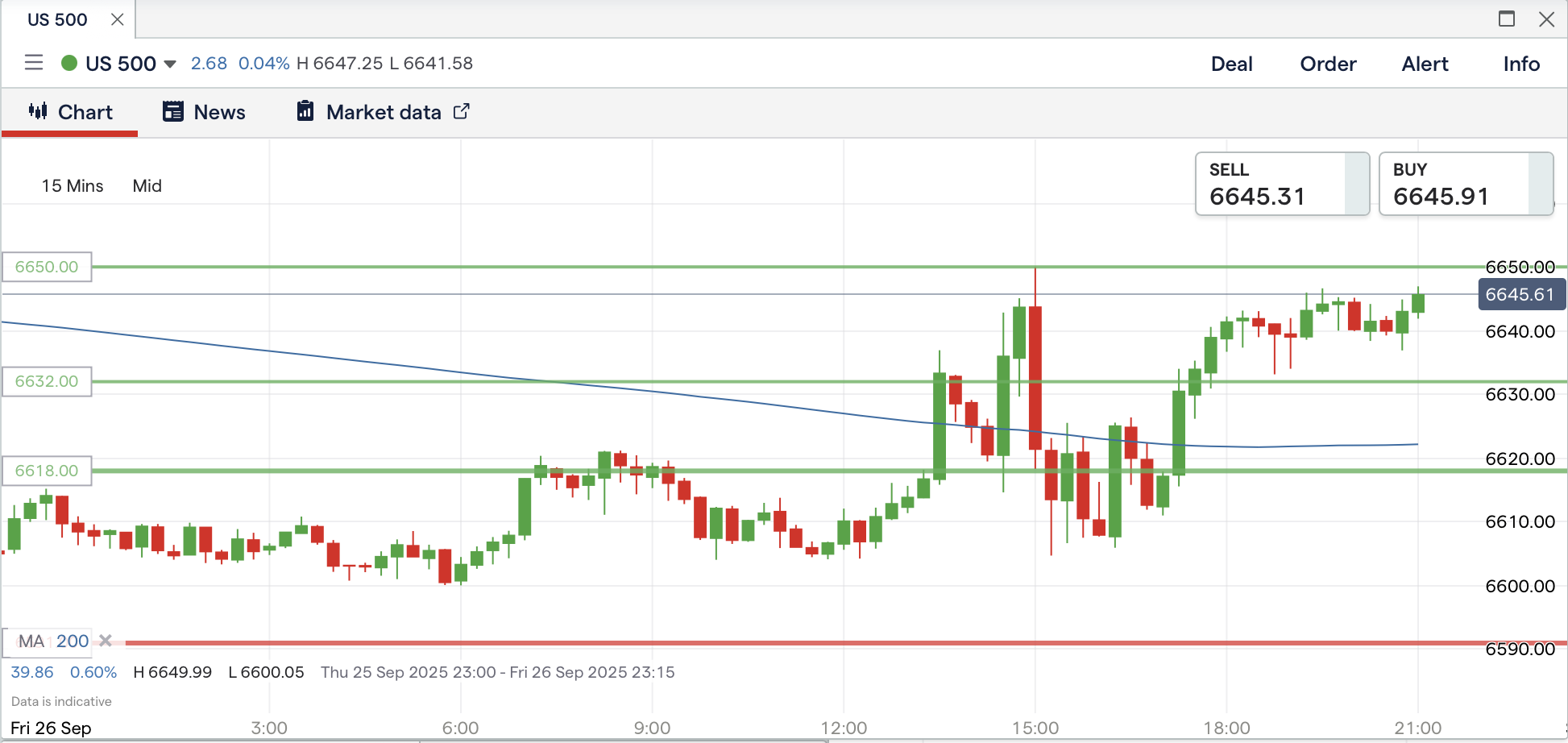Screen dimensions: 1568x743
Task: Open the Info panel
Action: pos(1521,64)
